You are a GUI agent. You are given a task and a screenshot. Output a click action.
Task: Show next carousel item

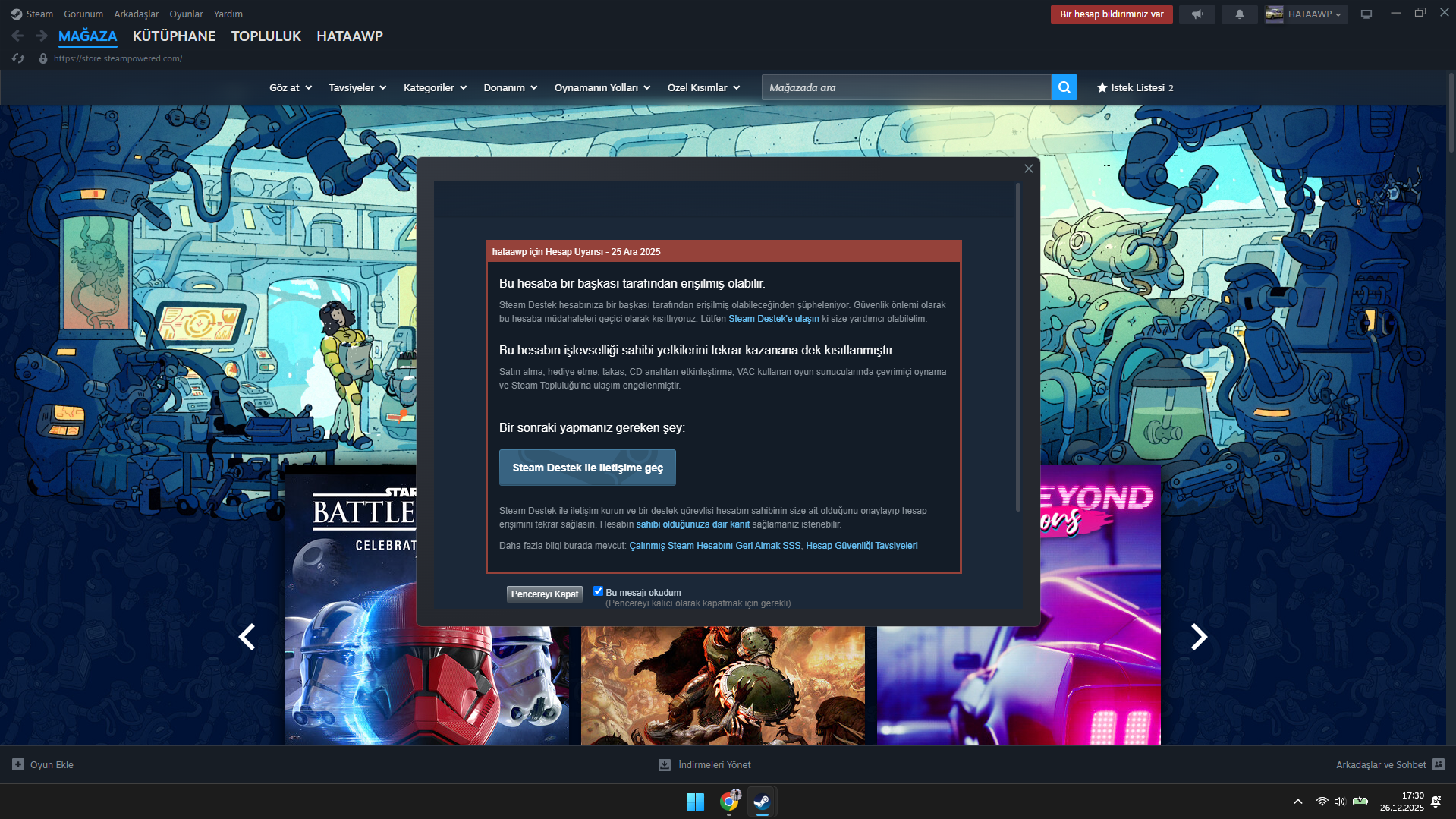coord(1199,636)
